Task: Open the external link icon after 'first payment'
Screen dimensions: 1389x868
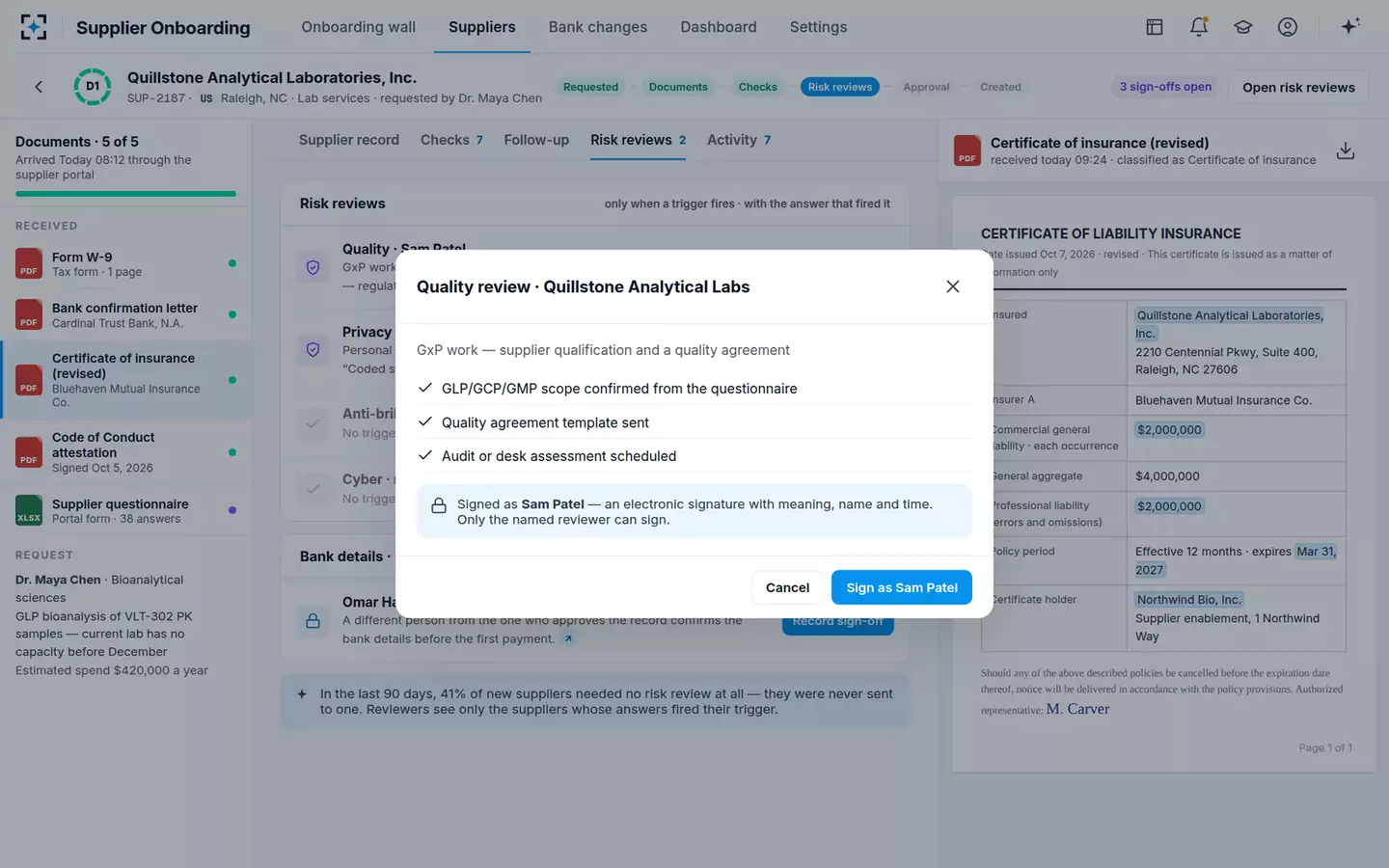Action: click(568, 638)
